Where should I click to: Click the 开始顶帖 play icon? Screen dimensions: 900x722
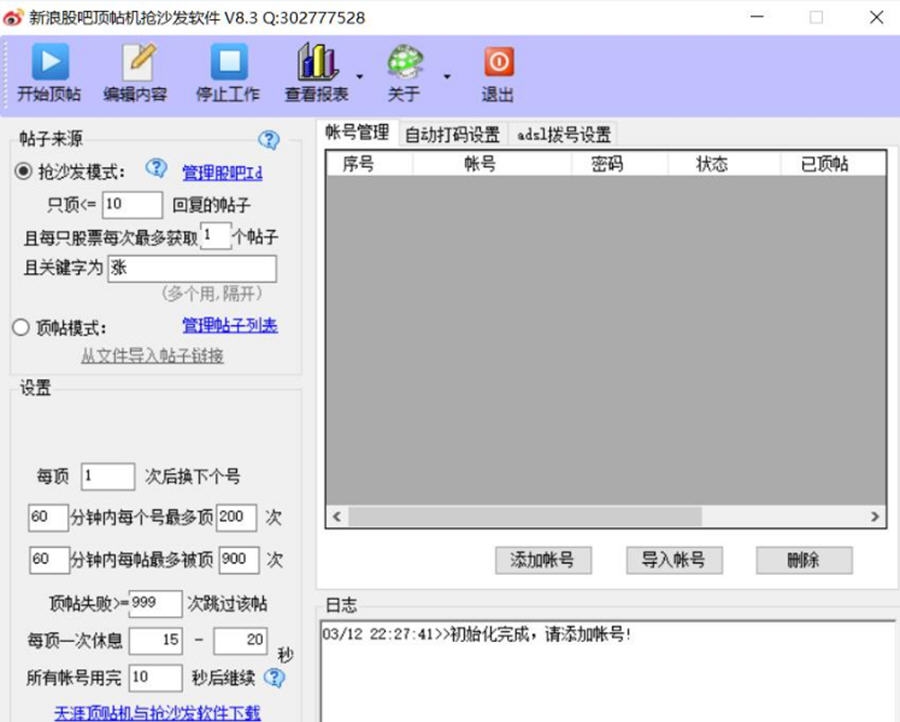pos(49,62)
